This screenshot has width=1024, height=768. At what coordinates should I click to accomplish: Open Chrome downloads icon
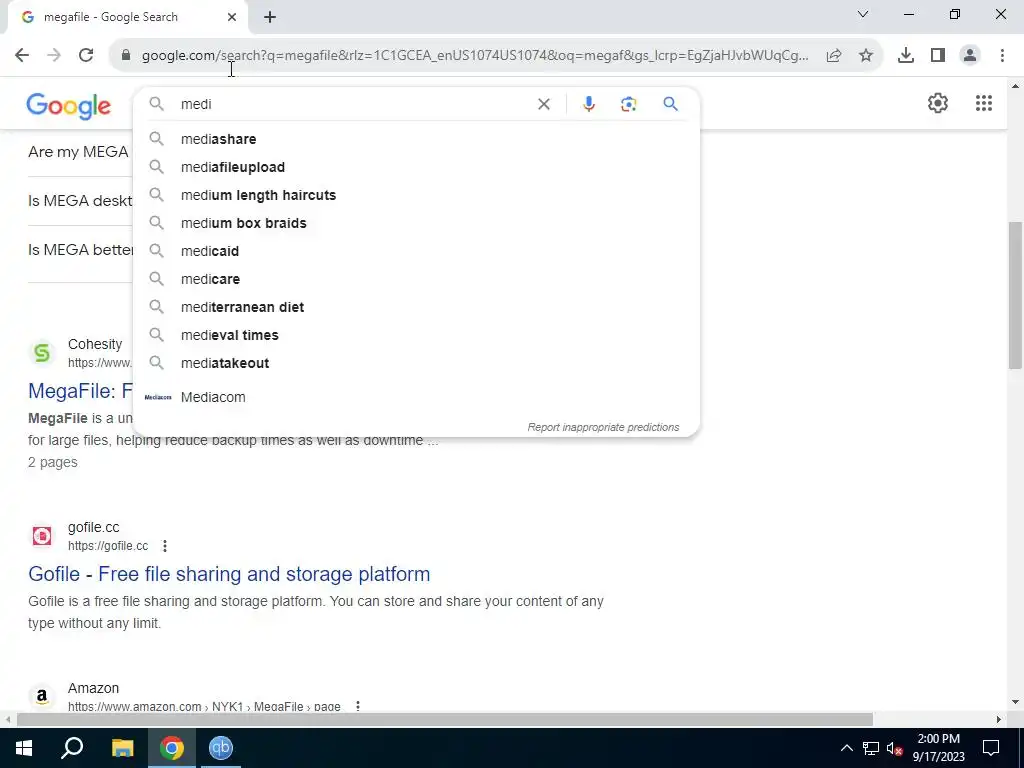906,56
